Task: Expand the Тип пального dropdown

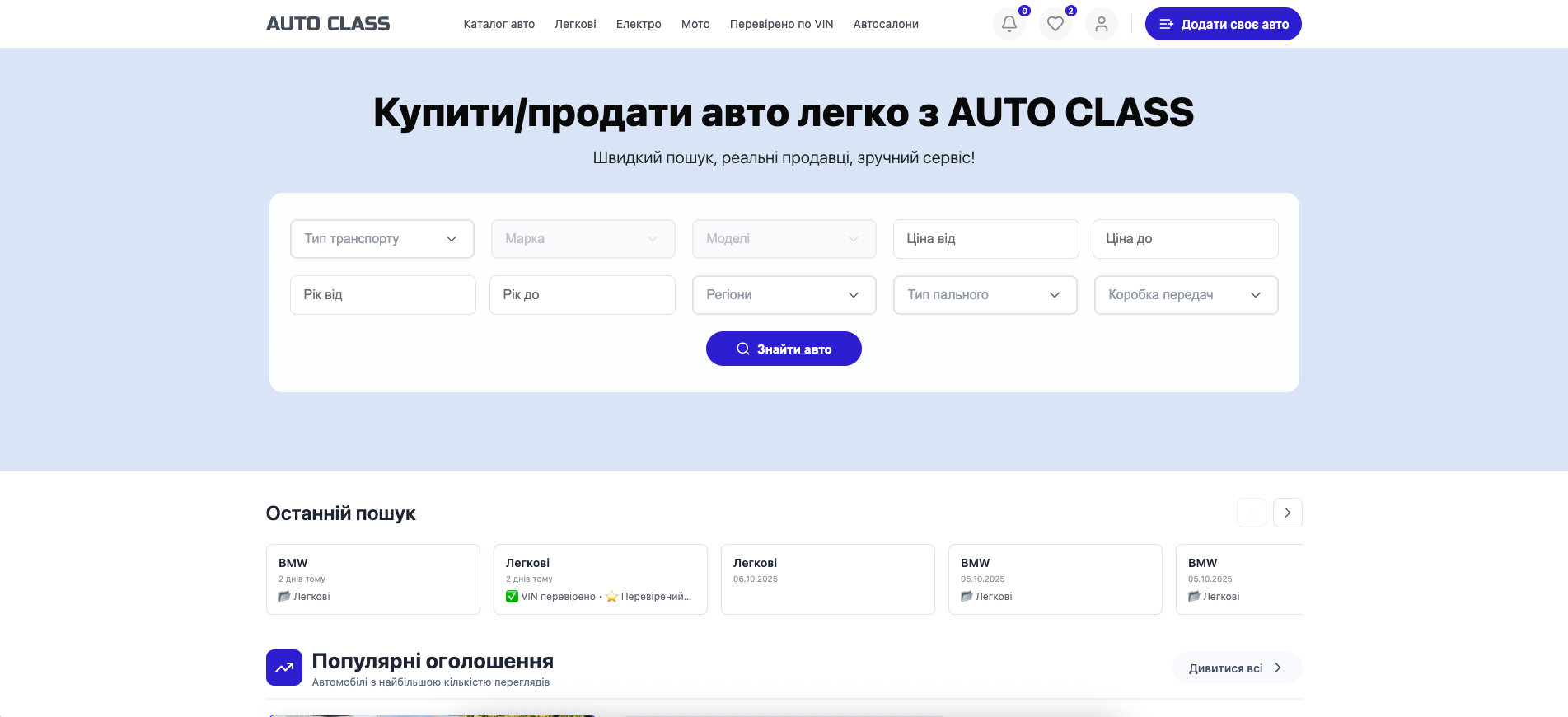Action: click(985, 295)
